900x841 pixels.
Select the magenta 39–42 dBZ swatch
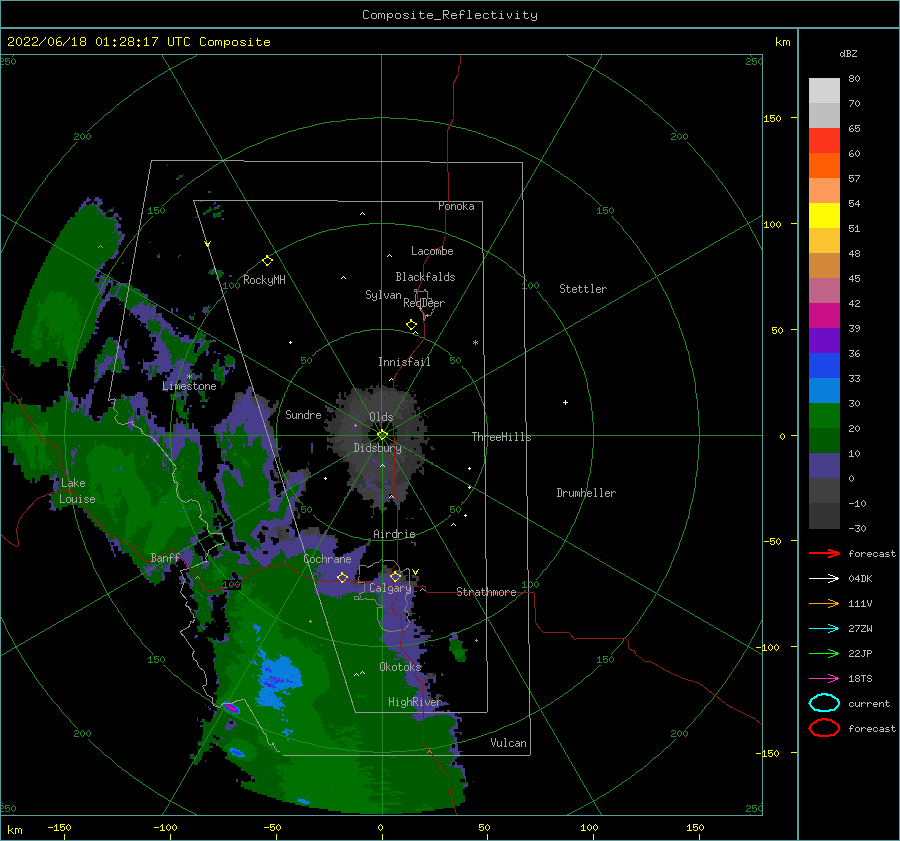(x=824, y=316)
